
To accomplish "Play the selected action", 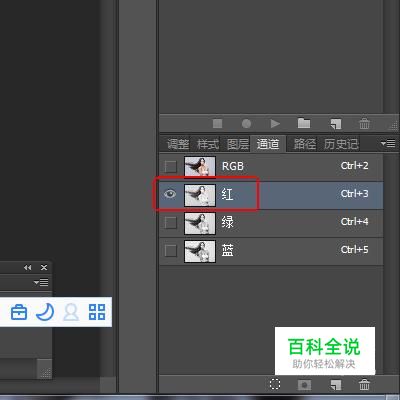I will point(275,124).
